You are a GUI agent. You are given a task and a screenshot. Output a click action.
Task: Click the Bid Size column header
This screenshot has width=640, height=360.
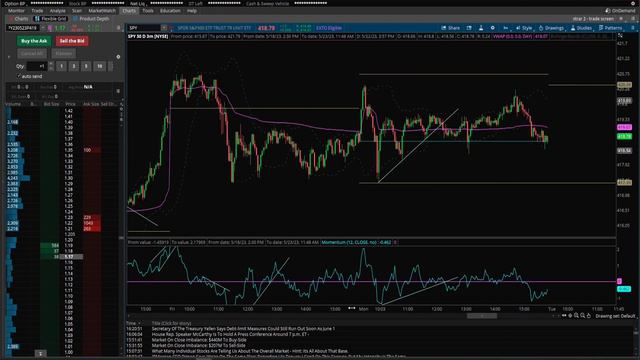click(51, 104)
